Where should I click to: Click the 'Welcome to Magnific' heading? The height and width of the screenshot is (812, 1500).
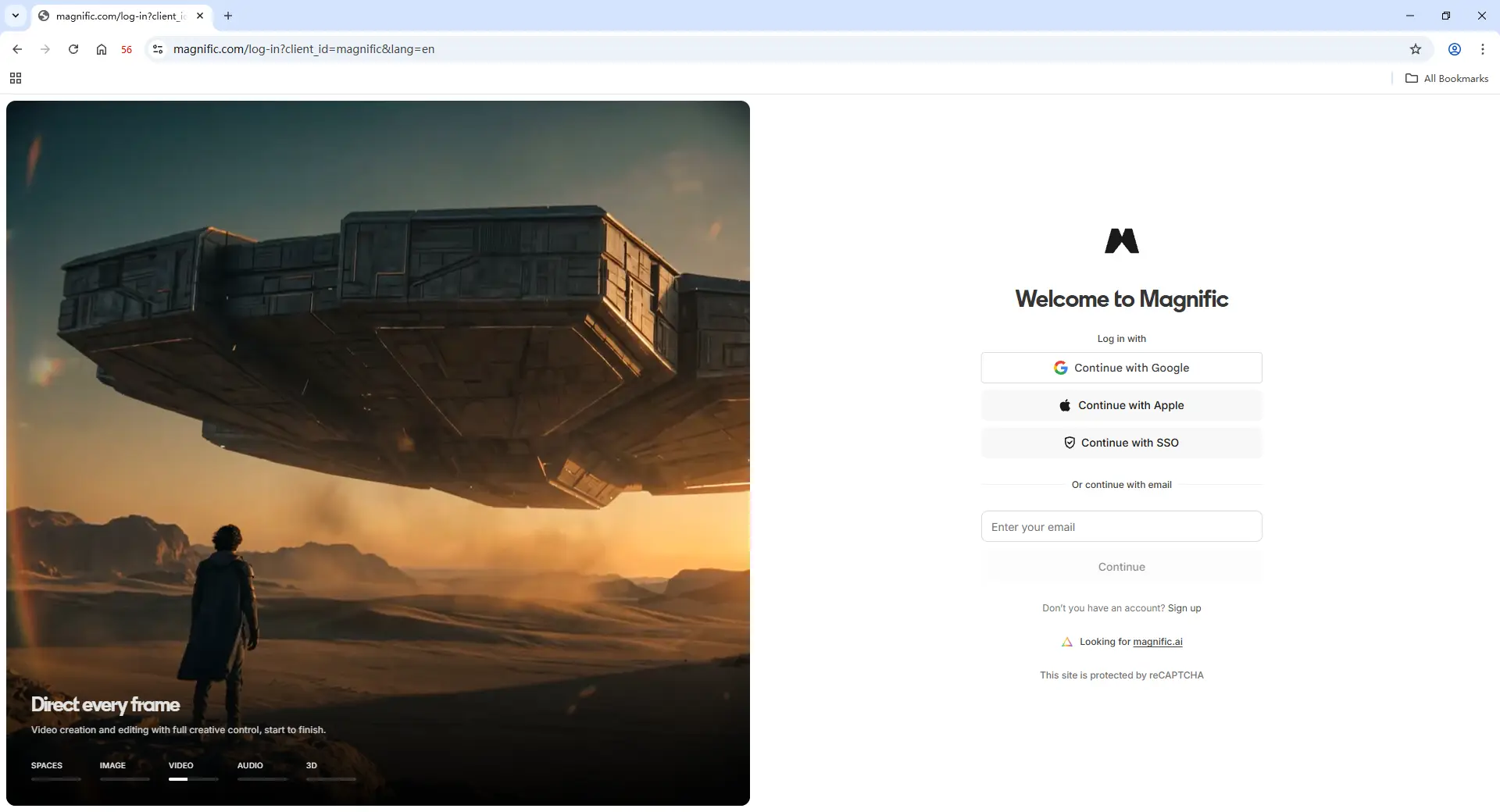[x=1122, y=299]
